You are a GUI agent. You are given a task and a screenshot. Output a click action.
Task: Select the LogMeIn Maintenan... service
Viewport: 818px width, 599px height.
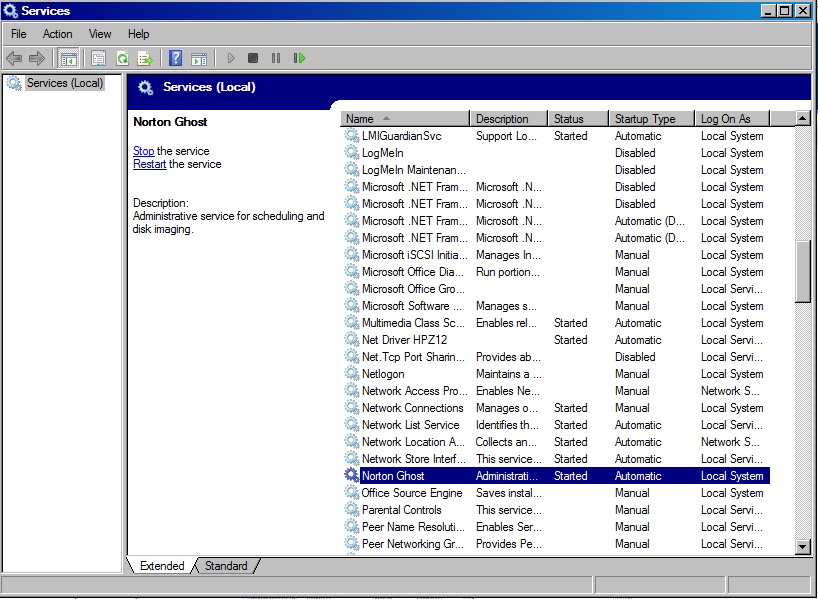(557, 170)
